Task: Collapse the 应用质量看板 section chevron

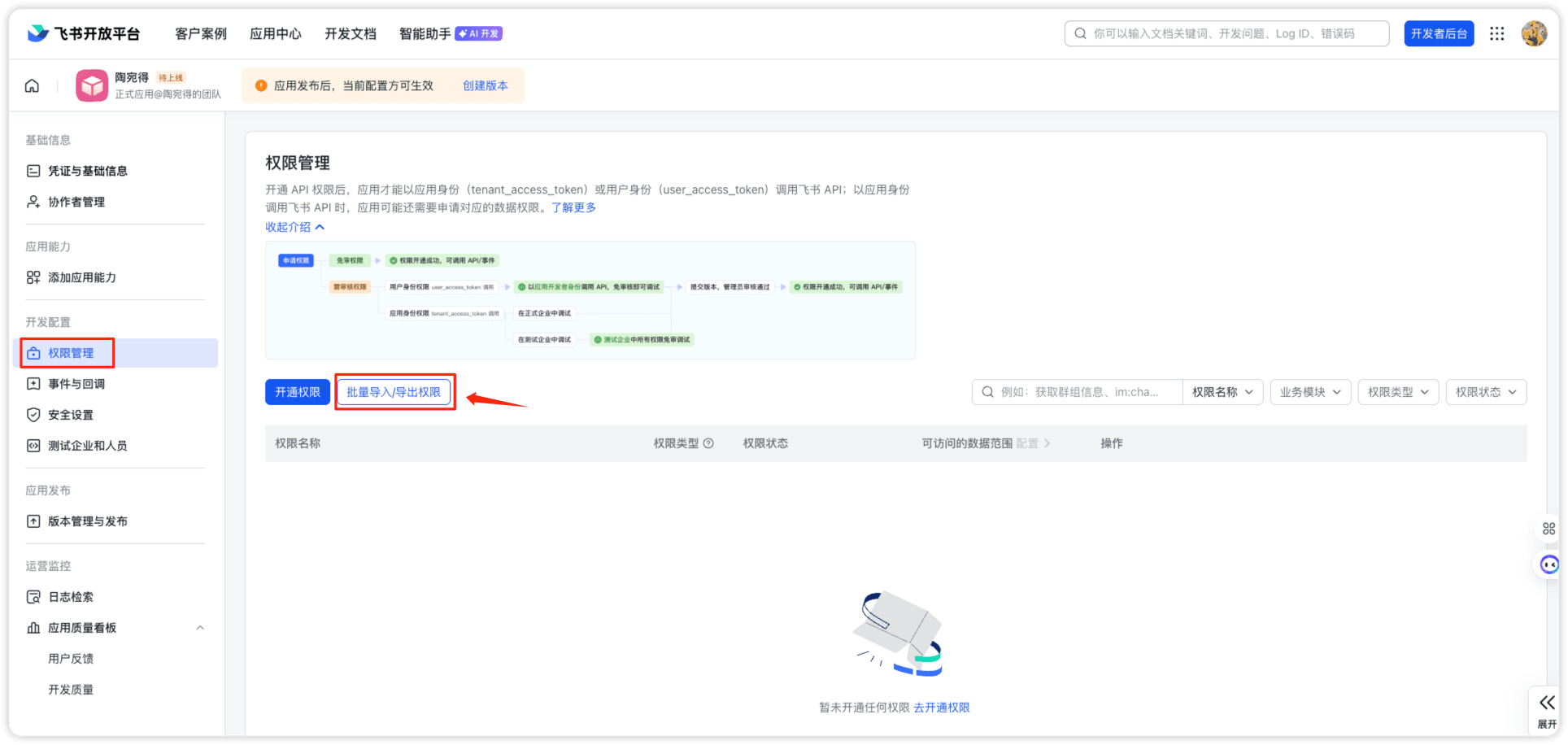Action: coord(200,628)
